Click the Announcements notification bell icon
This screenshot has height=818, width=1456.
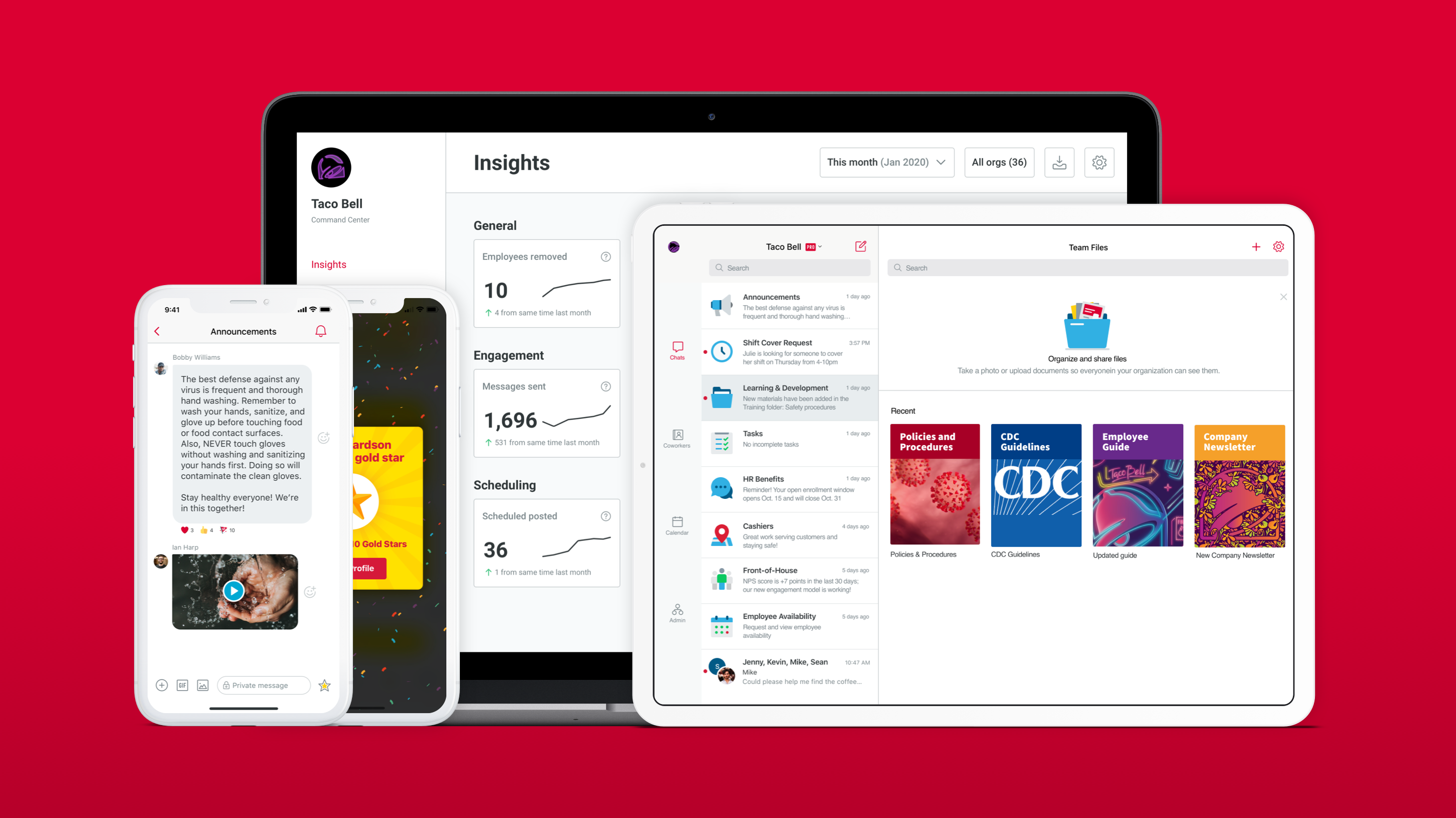pyautogui.click(x=322, y=331)
